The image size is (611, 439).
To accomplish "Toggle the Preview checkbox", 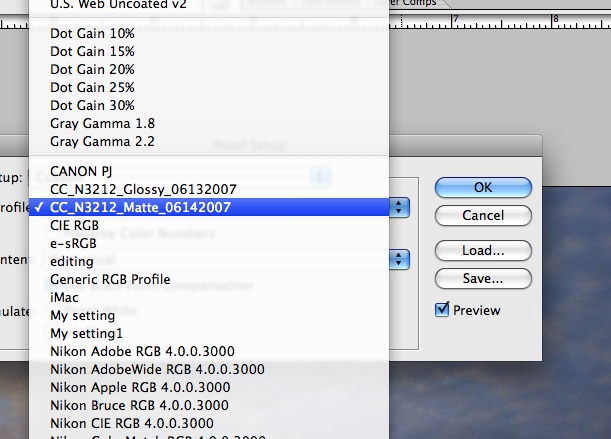I will [442, 310].
